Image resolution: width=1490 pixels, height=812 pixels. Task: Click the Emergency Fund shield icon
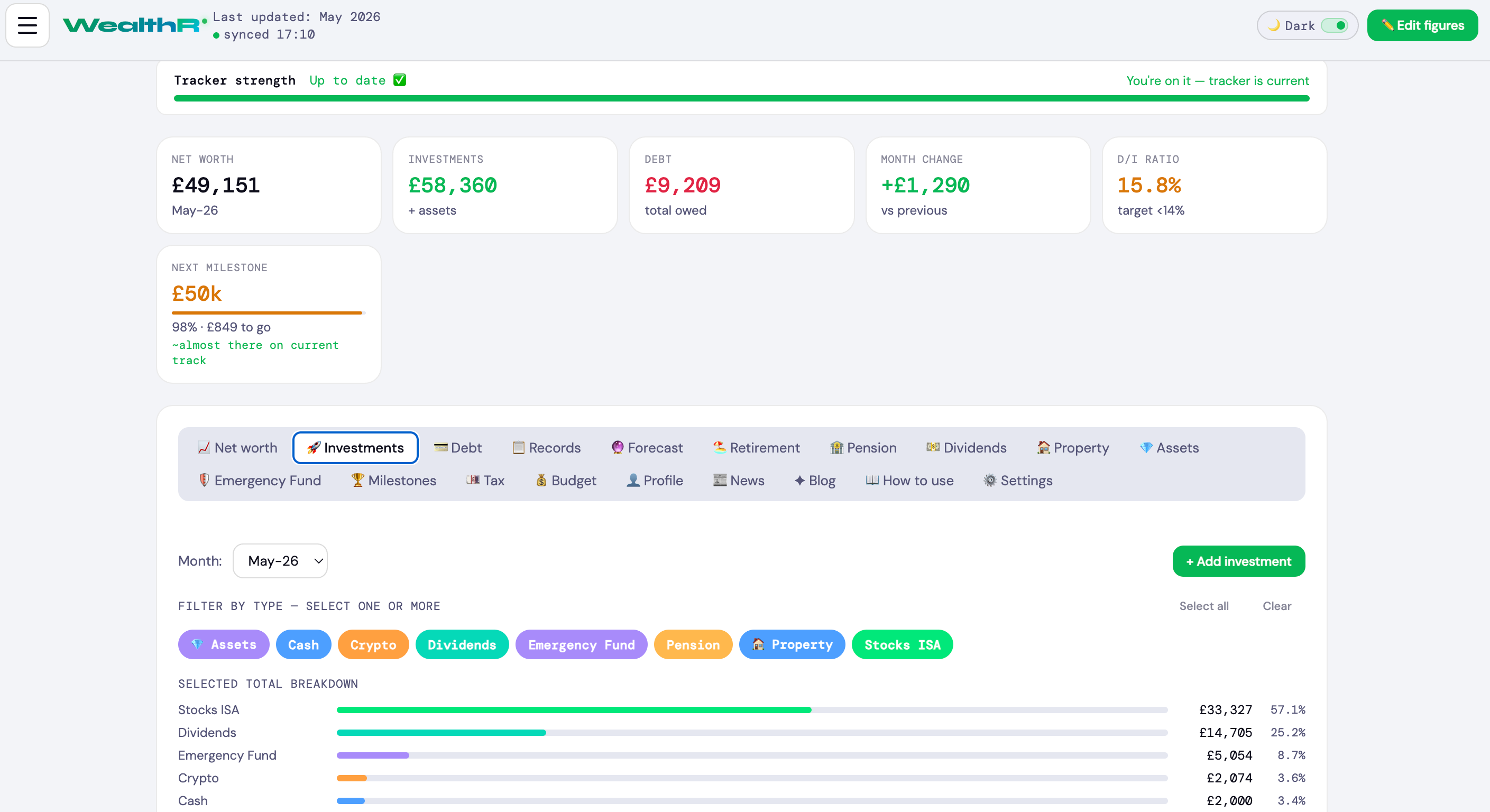point(204,480)
